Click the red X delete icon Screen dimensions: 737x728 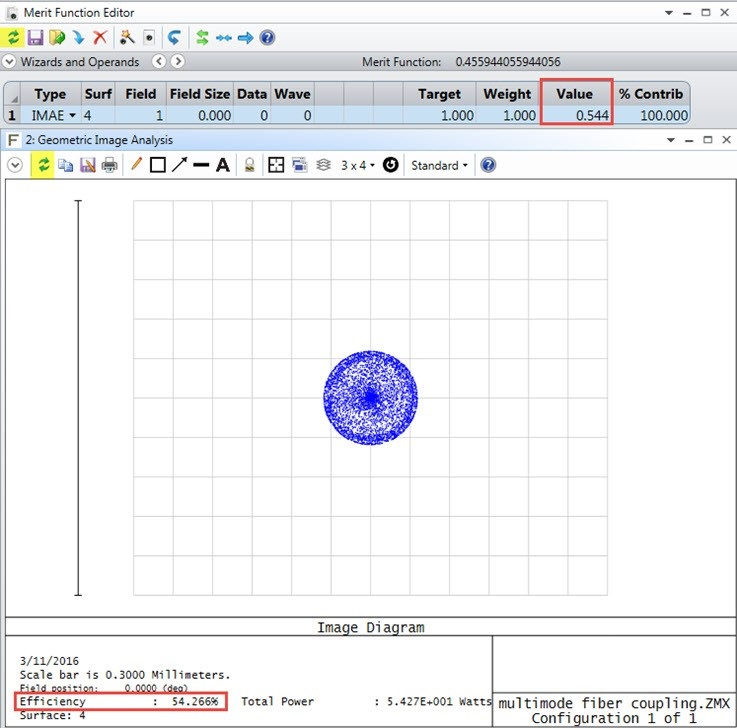coord(100,37)
